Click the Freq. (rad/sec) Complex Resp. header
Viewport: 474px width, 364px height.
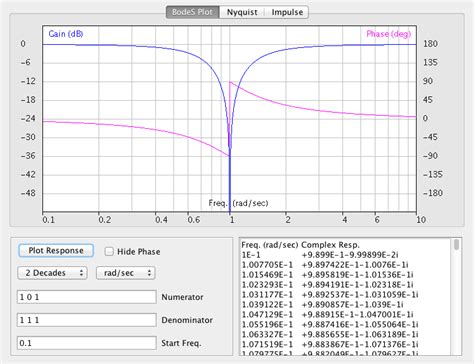tap(300, 245)
